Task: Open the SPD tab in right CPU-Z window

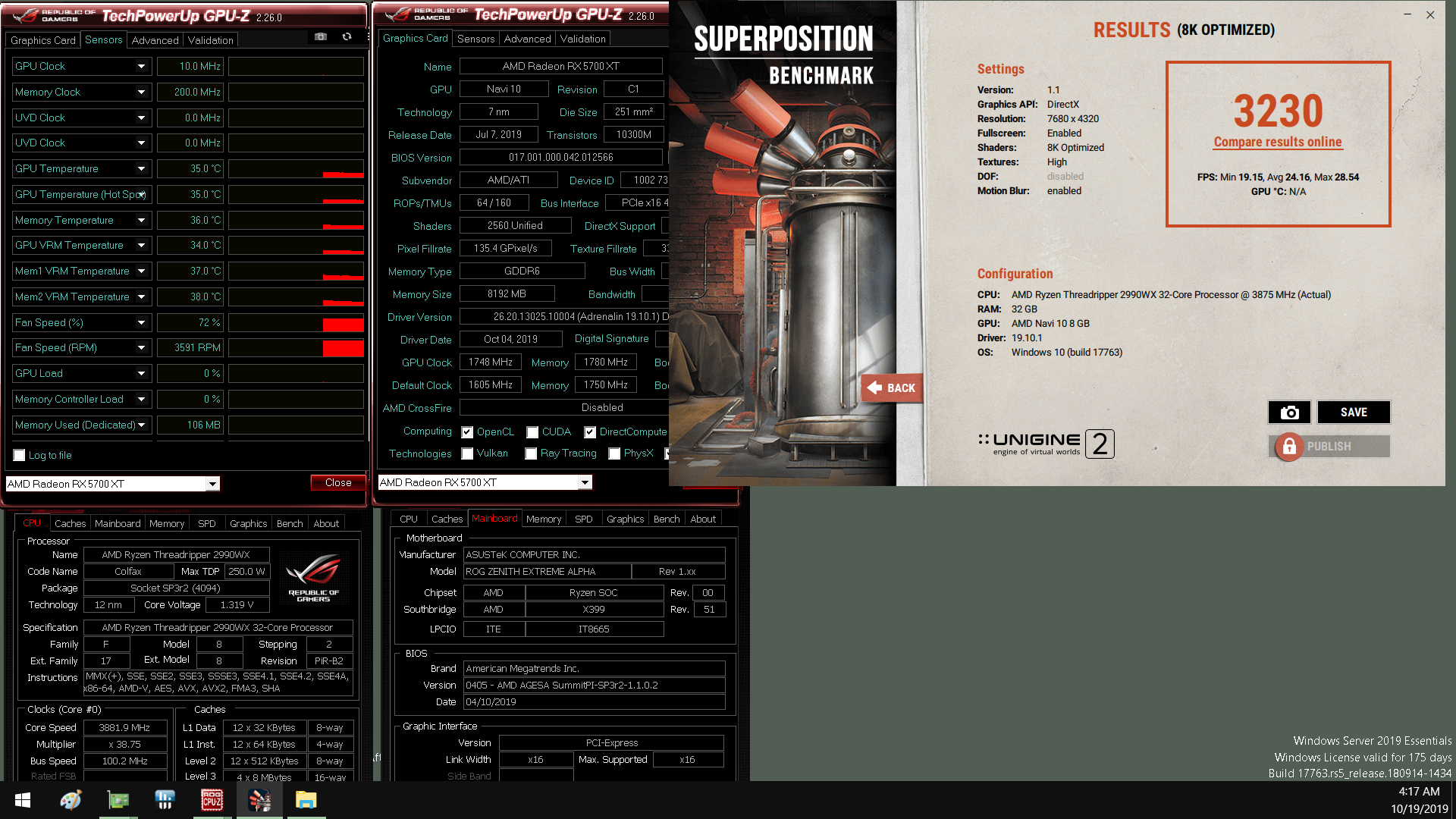Action: (583, 519)
